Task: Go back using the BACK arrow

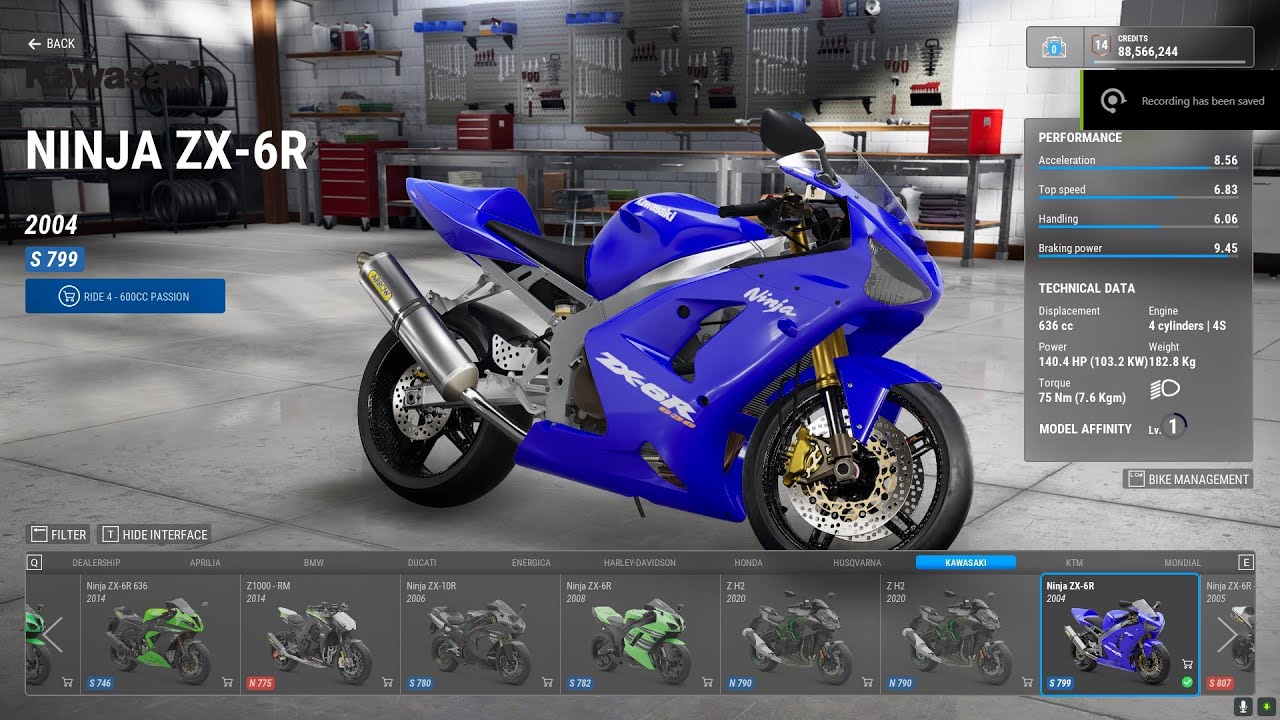Action: pyautogui.click(x=51, y=44)
